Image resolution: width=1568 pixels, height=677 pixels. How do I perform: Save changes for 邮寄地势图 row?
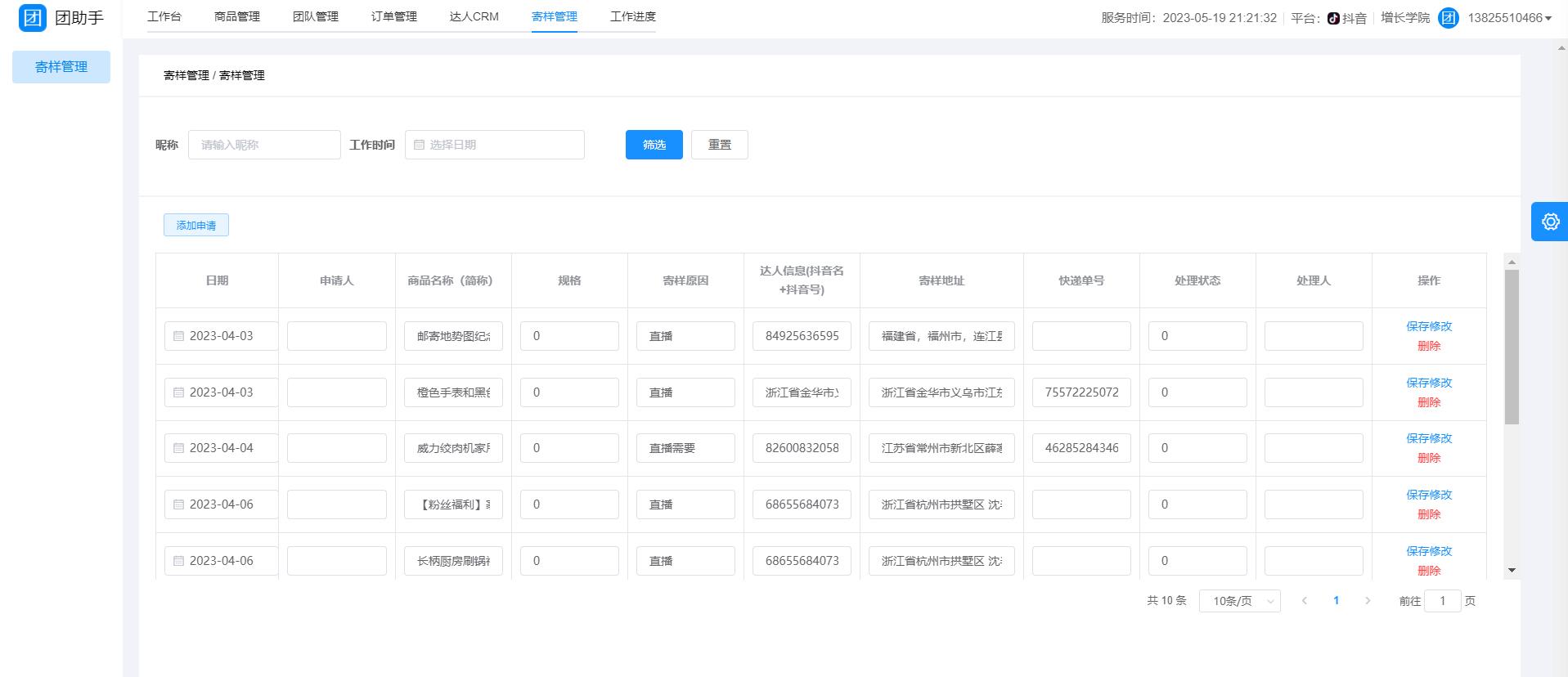click(1429, 326)
